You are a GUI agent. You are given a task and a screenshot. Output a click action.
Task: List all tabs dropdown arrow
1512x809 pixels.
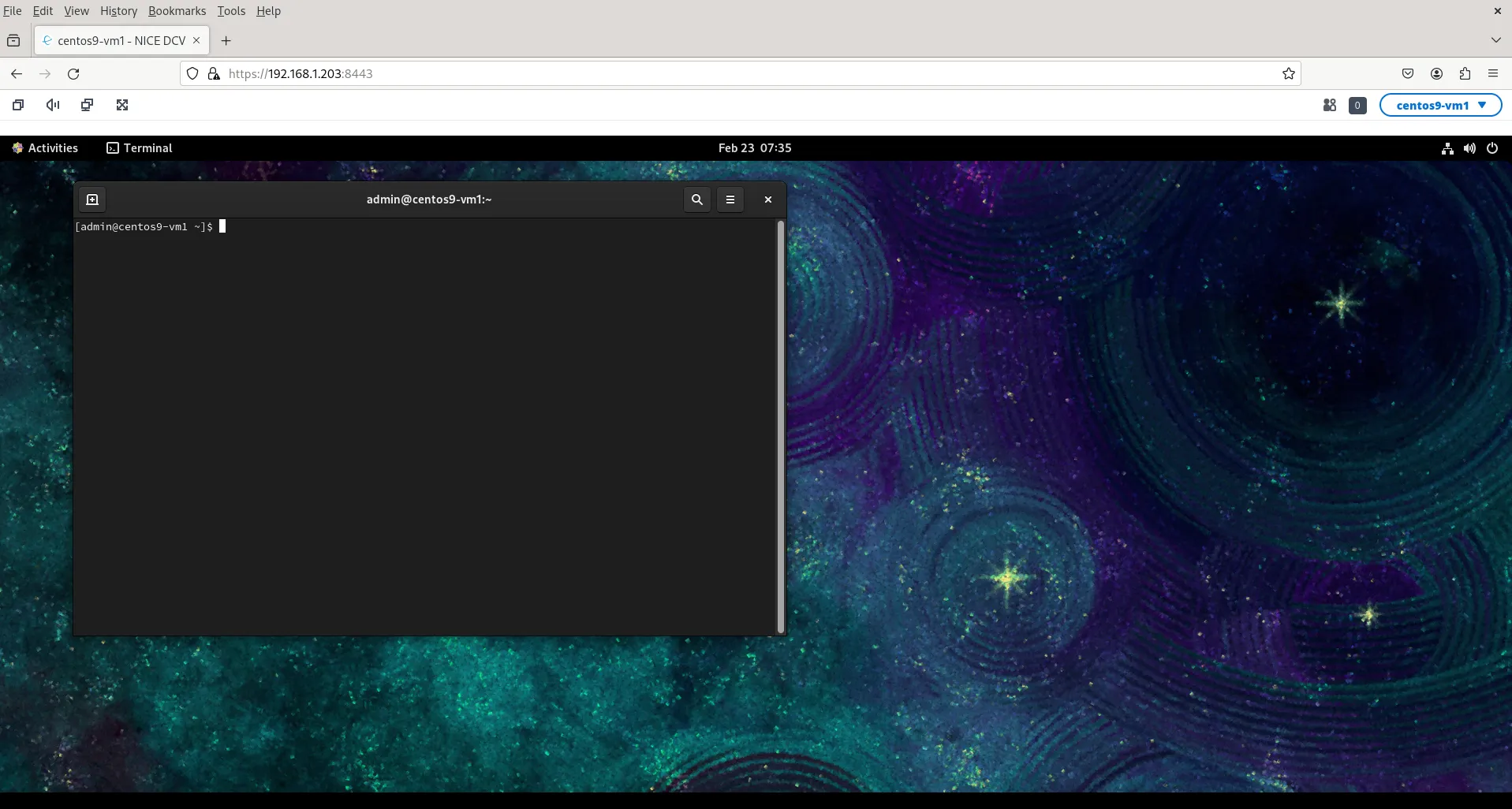pyautogui.click(x=1495, y=40)
